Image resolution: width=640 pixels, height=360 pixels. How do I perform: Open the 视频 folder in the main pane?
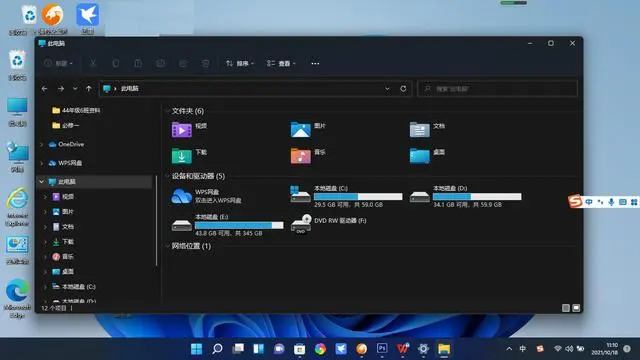(182, 130)
